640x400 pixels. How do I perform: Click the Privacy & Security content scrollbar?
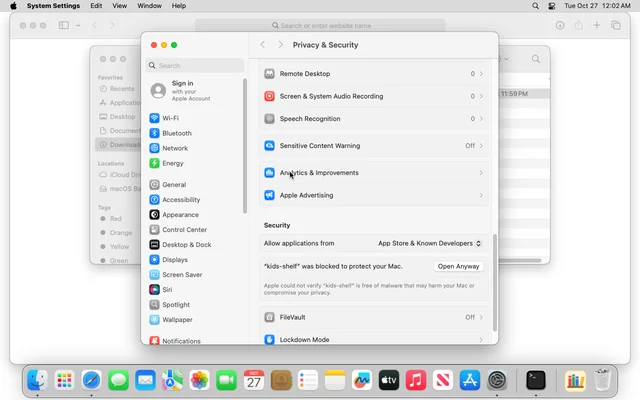[495, 282]
